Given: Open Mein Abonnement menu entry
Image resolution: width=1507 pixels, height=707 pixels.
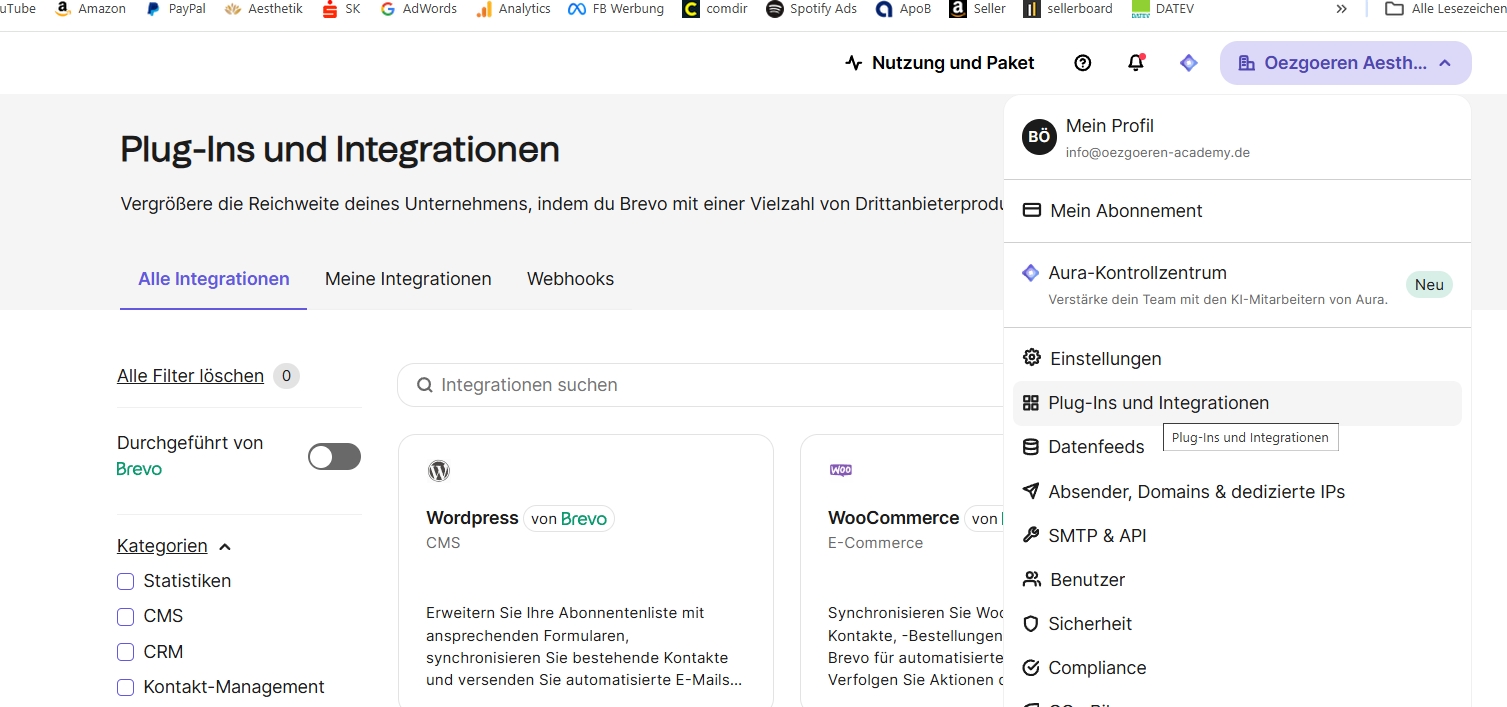Looking at the screenshot, I should click(1237, 211).
